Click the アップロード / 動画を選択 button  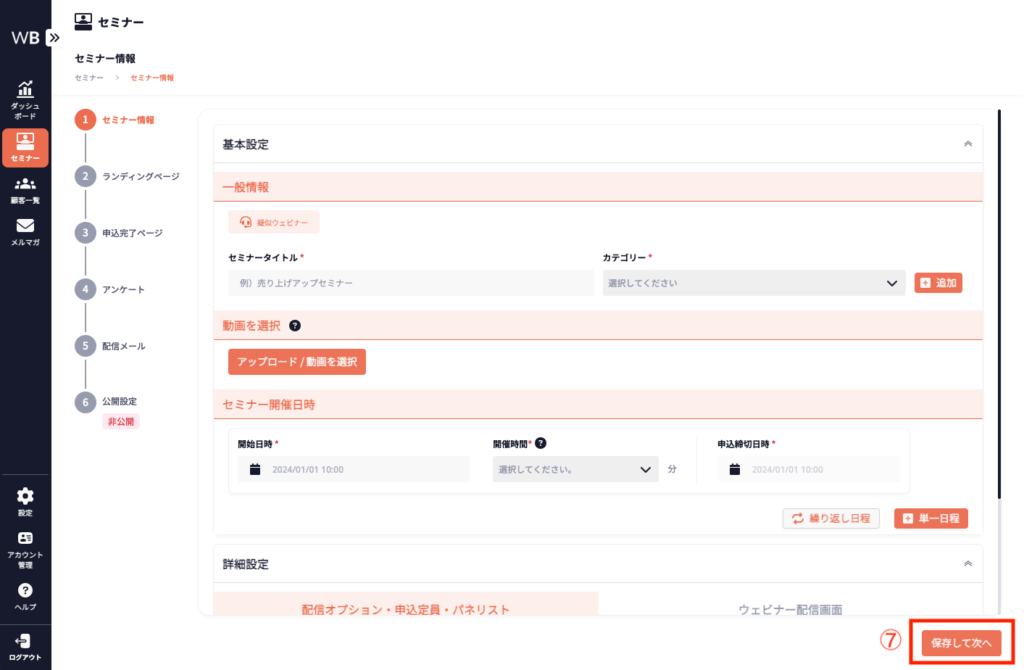tap(297, 362)
